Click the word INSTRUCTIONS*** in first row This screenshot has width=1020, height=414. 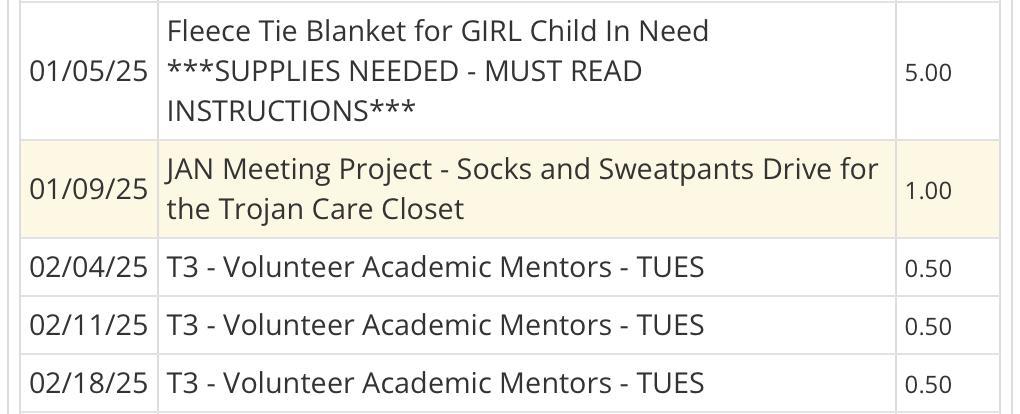[290, 110]
